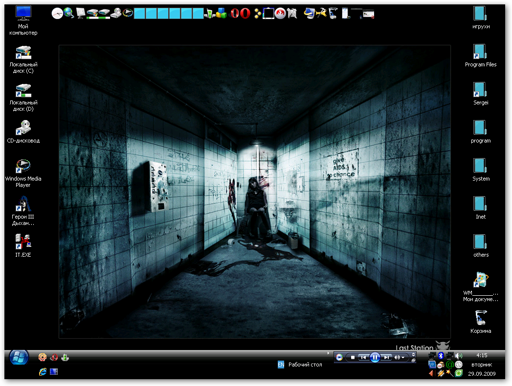Select the IT.EXE desktop shortcut

(23, 246)
